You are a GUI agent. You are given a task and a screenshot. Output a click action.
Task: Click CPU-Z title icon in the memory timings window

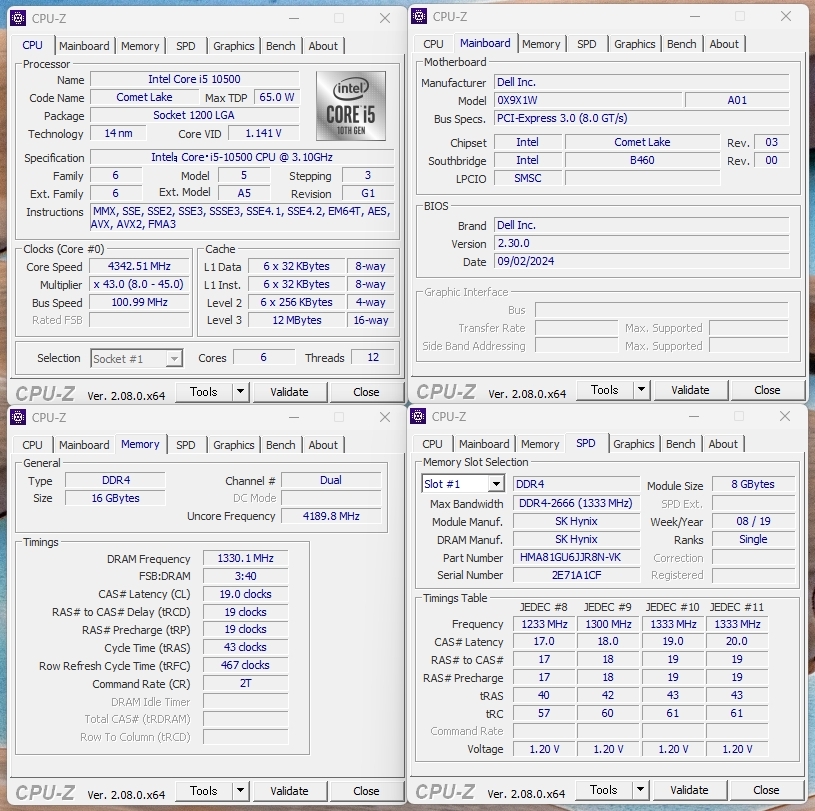click(x=18, y=417)
